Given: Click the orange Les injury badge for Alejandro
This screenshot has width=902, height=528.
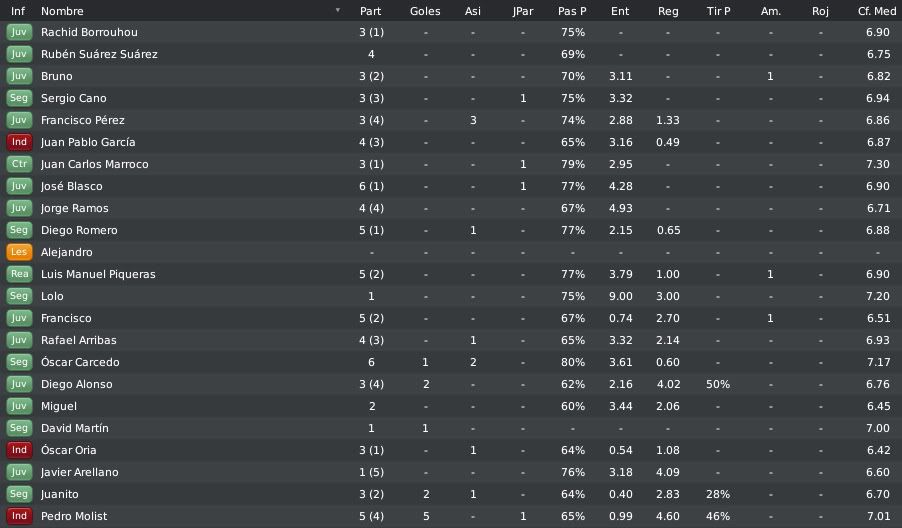Looking at the screenshot, I should point(19,252).
